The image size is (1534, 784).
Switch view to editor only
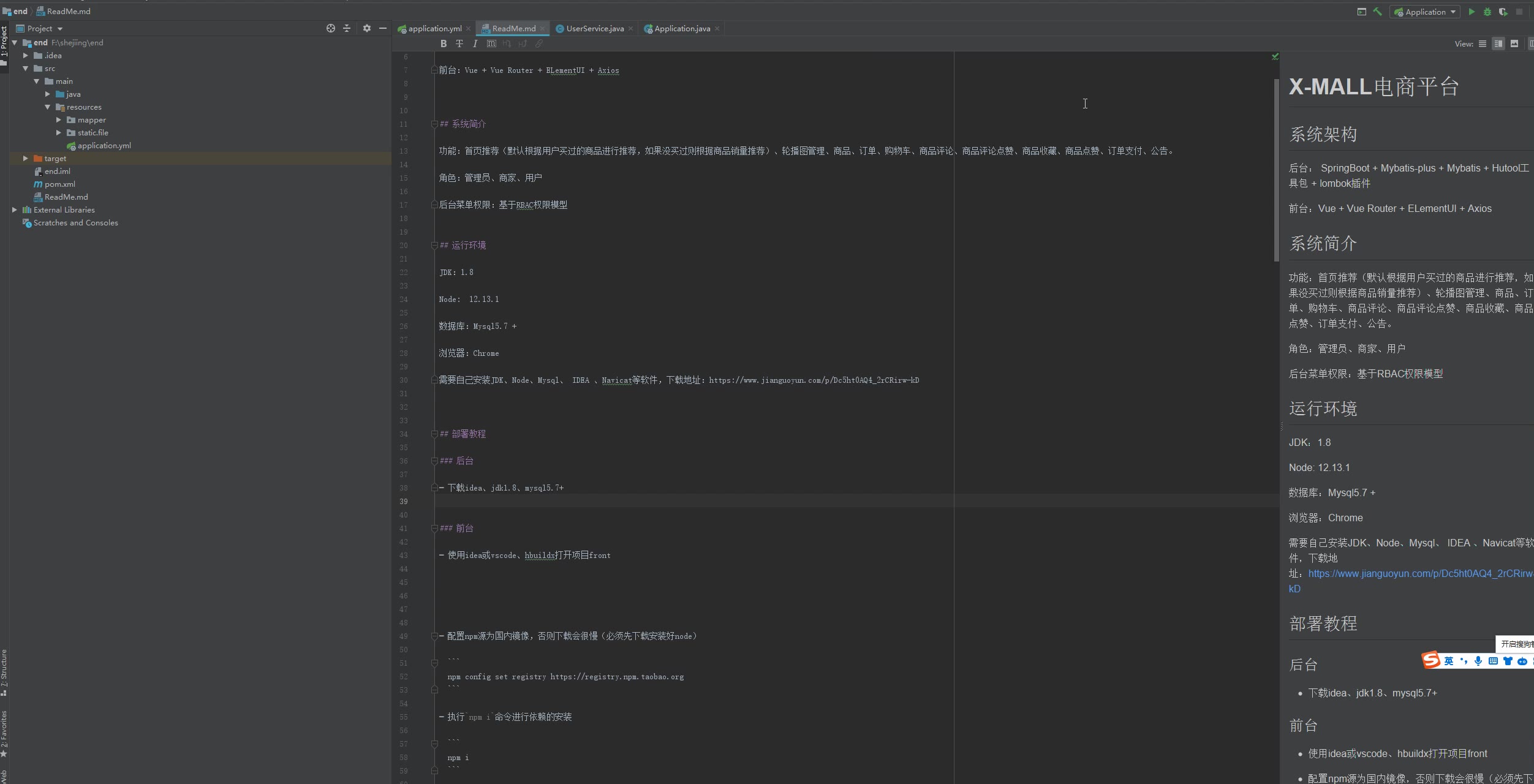click(1483, 43)
